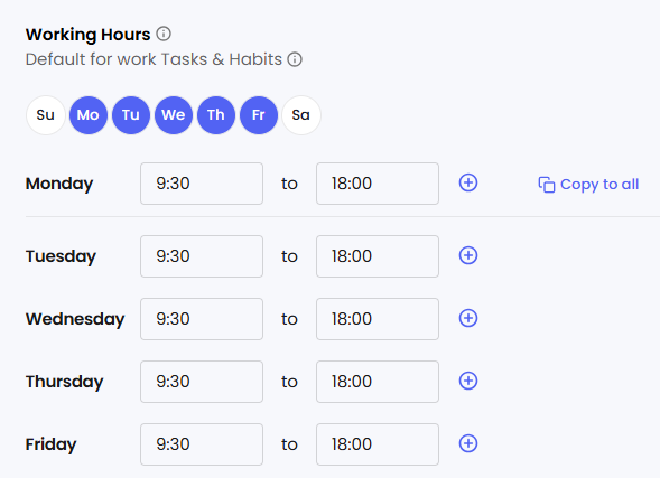Enable Sunday as a working day

(x=46, y=115)
